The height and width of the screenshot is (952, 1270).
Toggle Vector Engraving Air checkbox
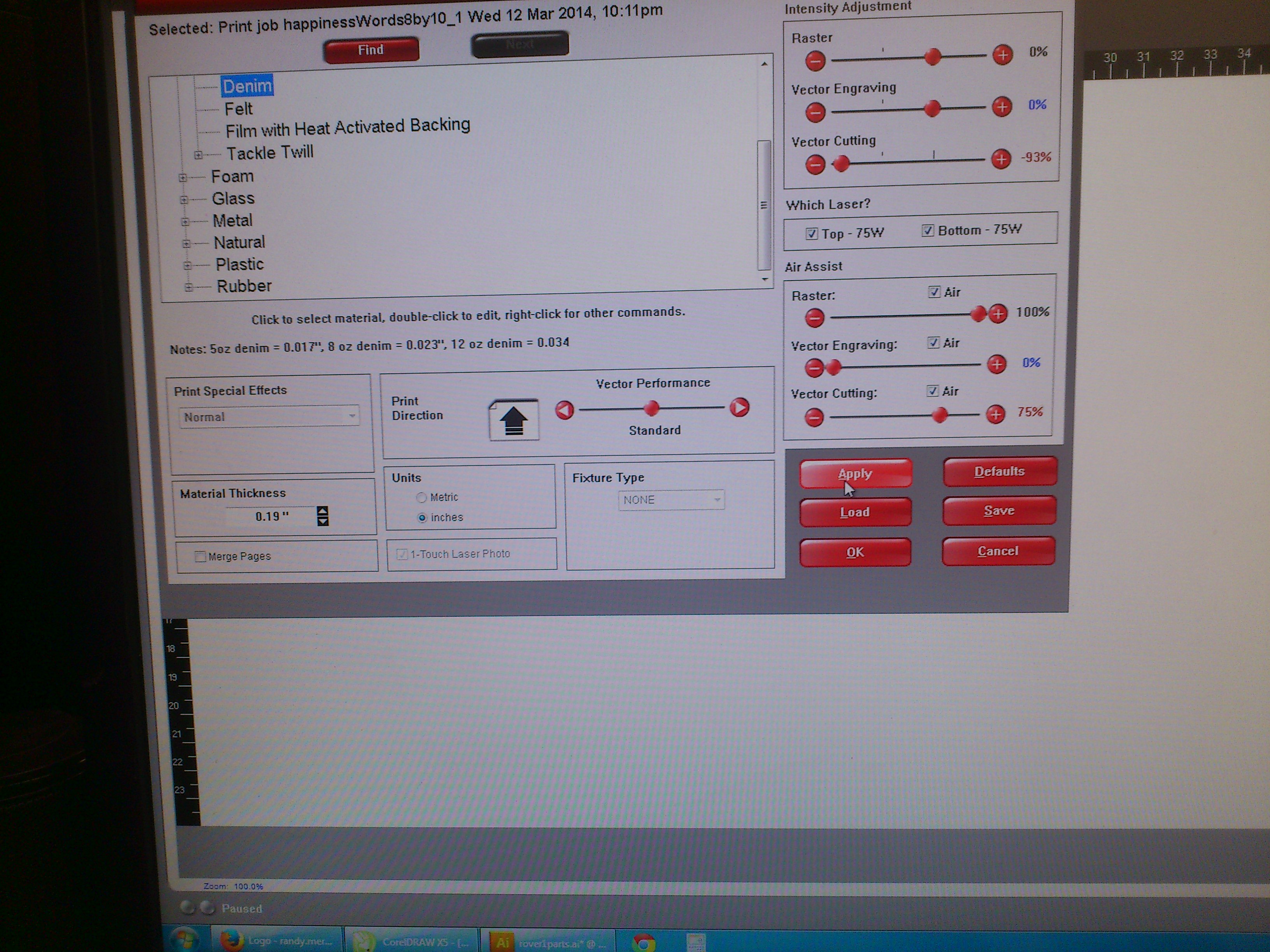click(x=933, y=343)
